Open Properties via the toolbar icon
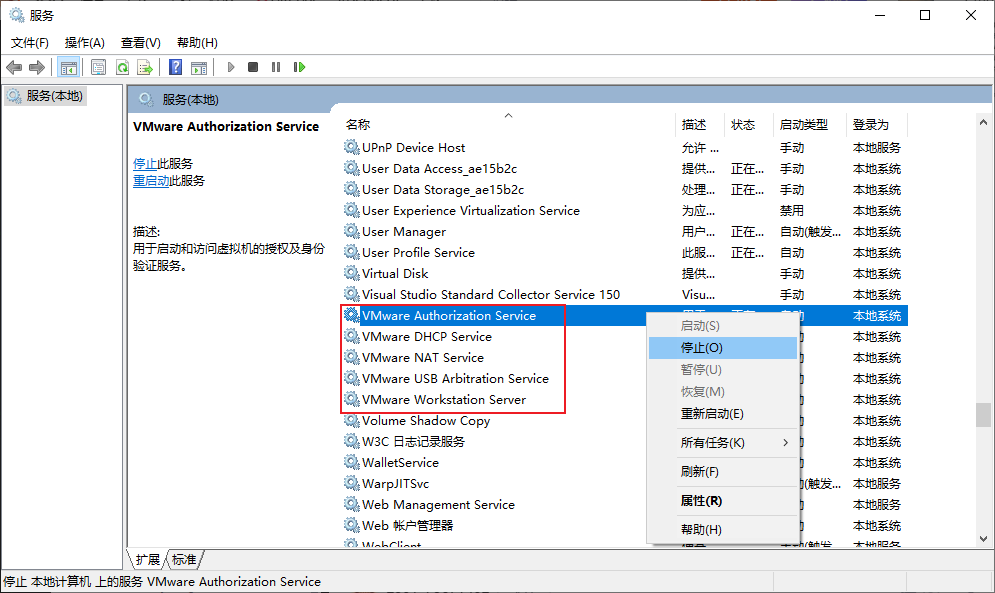The height and width of the screenshot is (593, 995). point(98,67)
